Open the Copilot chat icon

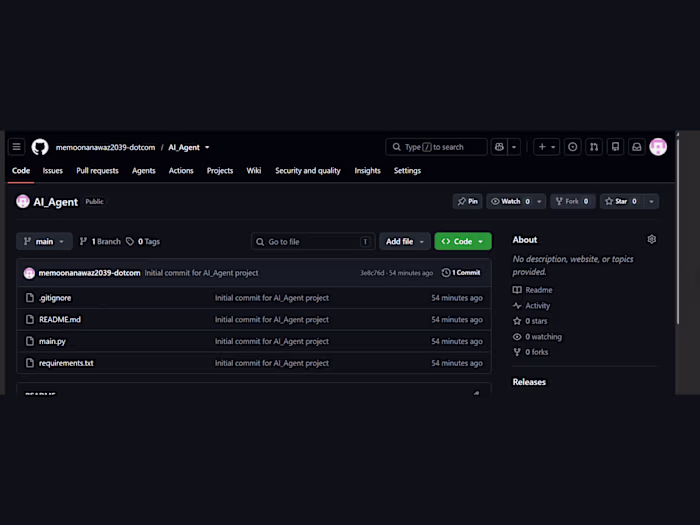tap(499, 147)
